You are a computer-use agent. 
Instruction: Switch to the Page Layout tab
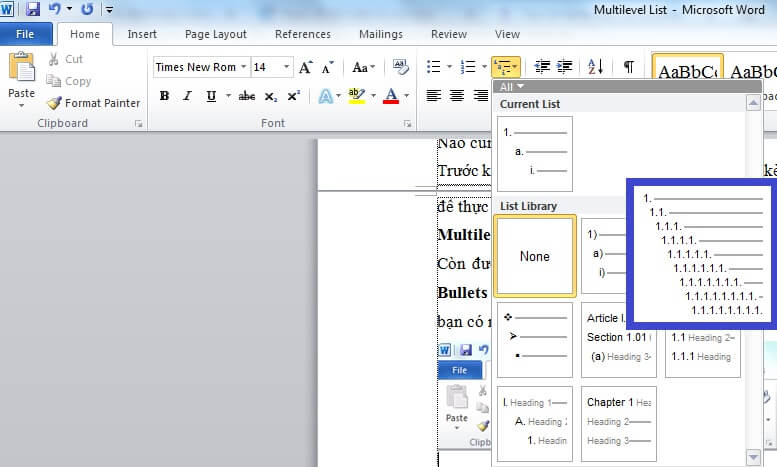pos(216,34)
